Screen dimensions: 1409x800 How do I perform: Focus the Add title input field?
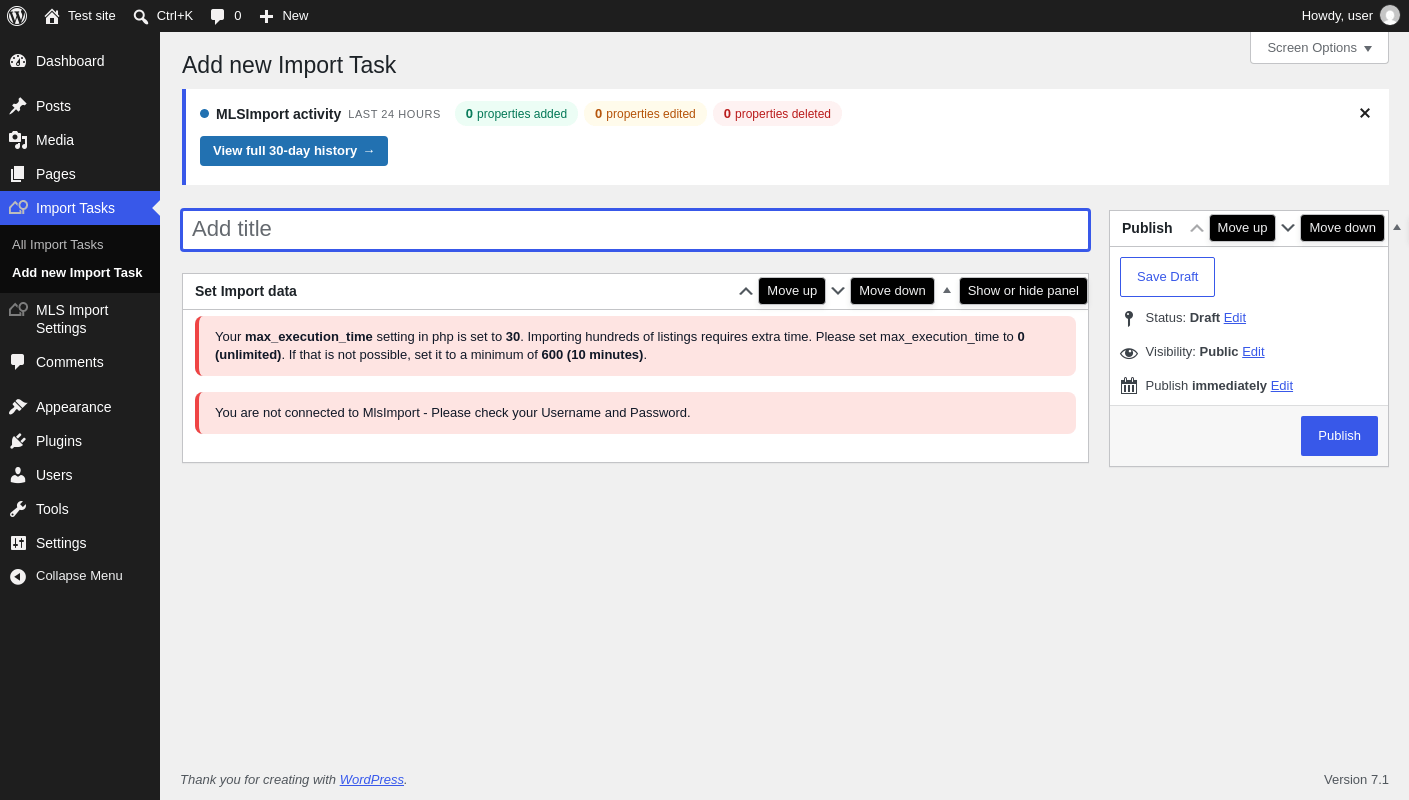click(x=635, y=230)
